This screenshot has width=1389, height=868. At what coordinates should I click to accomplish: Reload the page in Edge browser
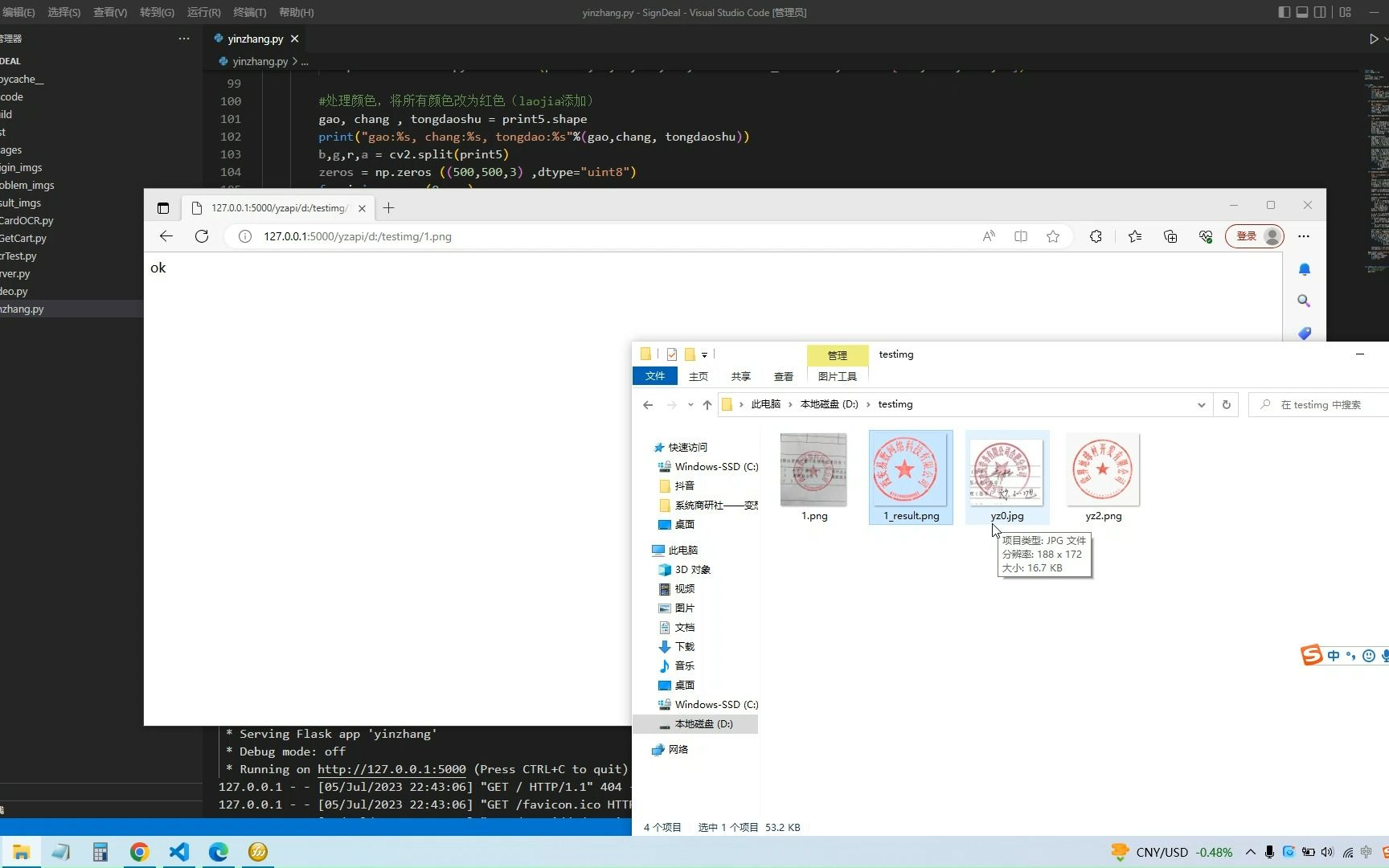[202, 236]
